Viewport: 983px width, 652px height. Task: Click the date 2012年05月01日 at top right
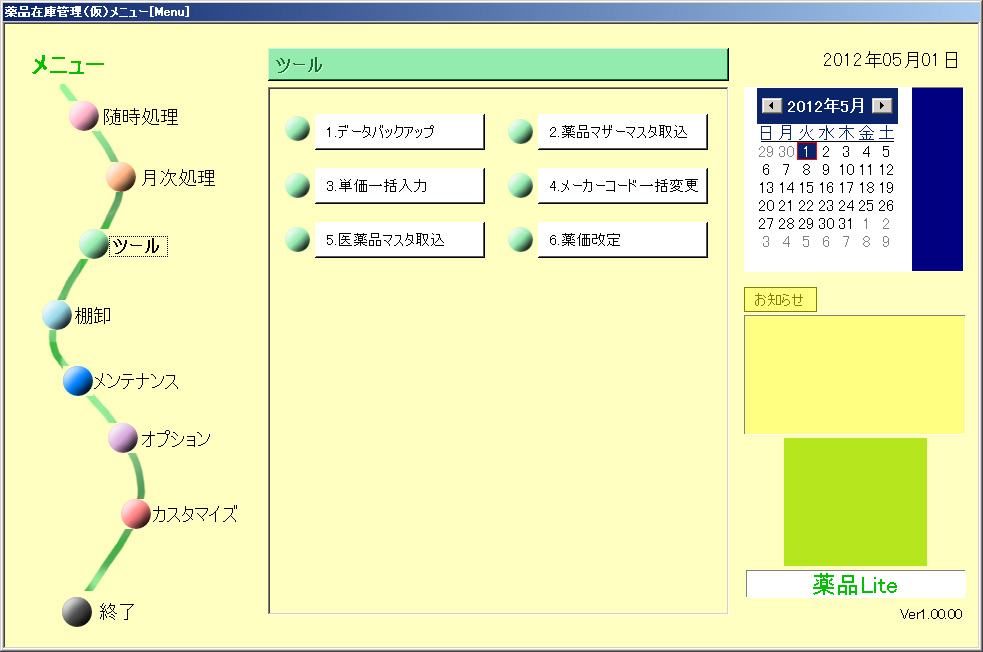point(891,60)
